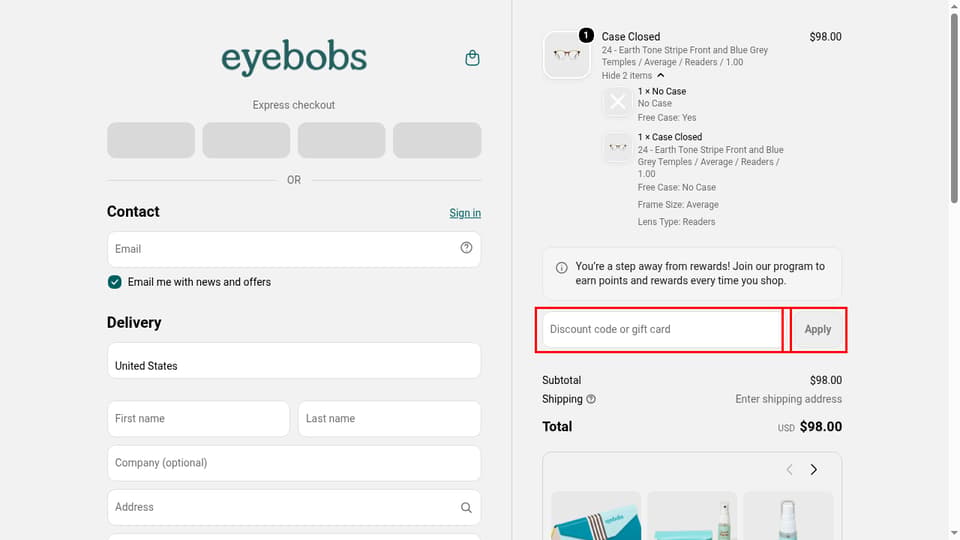Click the Case Closed product title

(x=631, y=37)
